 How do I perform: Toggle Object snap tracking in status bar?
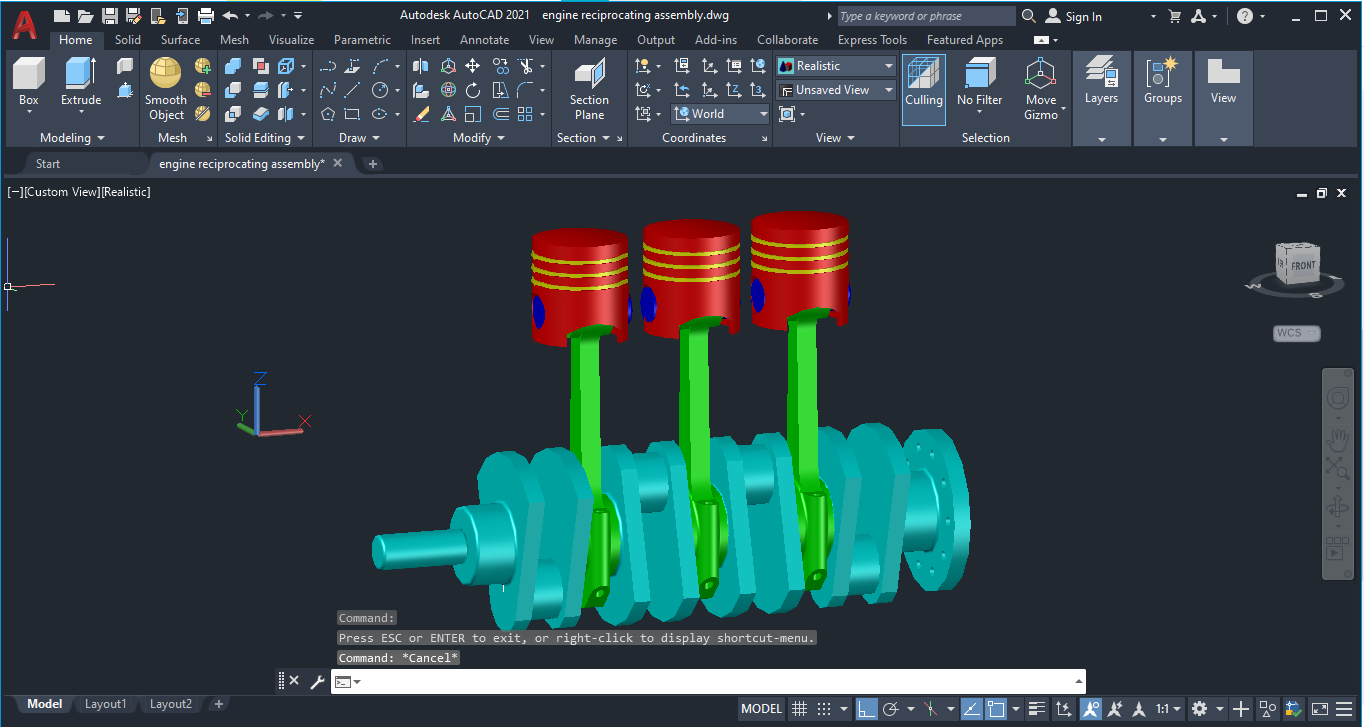click(972, 709)
